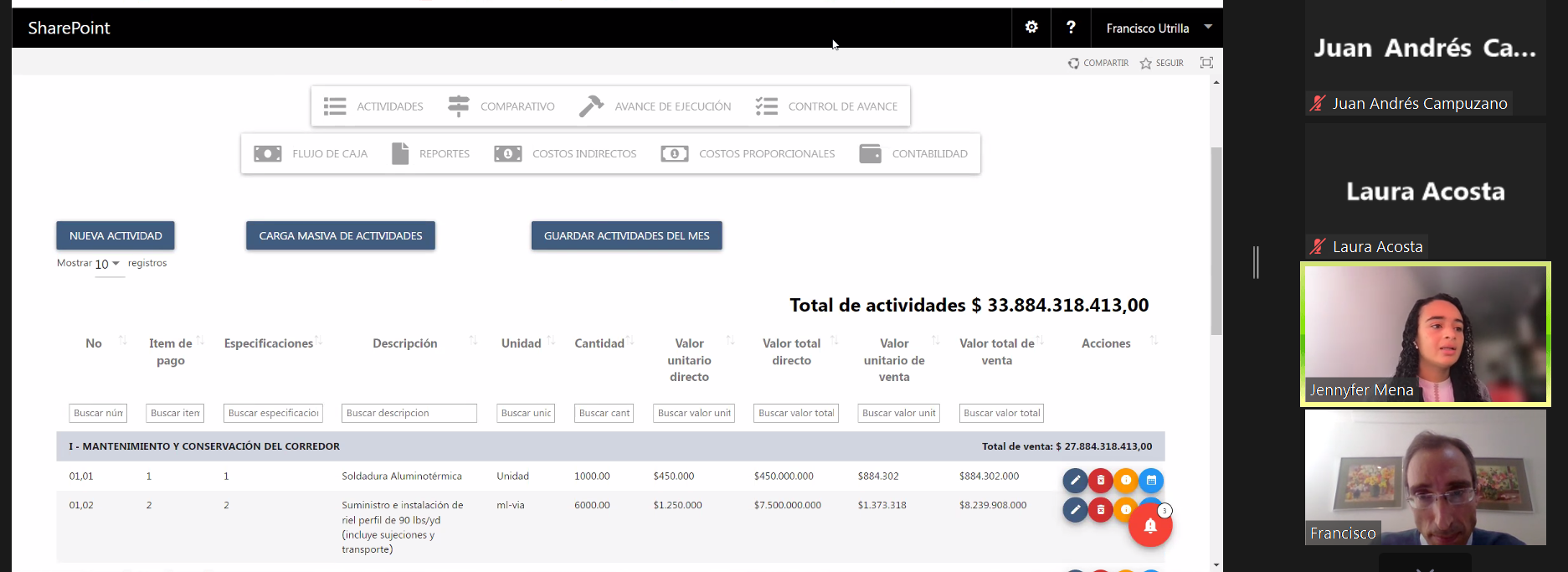1568x572 pixels.
Task: Open the Comparativo menu item
Action: tap(501, 106)
